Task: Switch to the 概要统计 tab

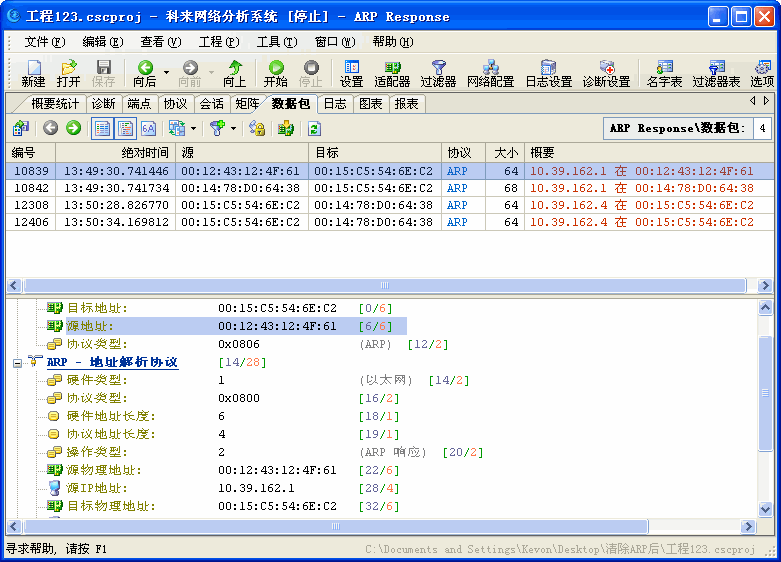Action: tap(55, 104)
